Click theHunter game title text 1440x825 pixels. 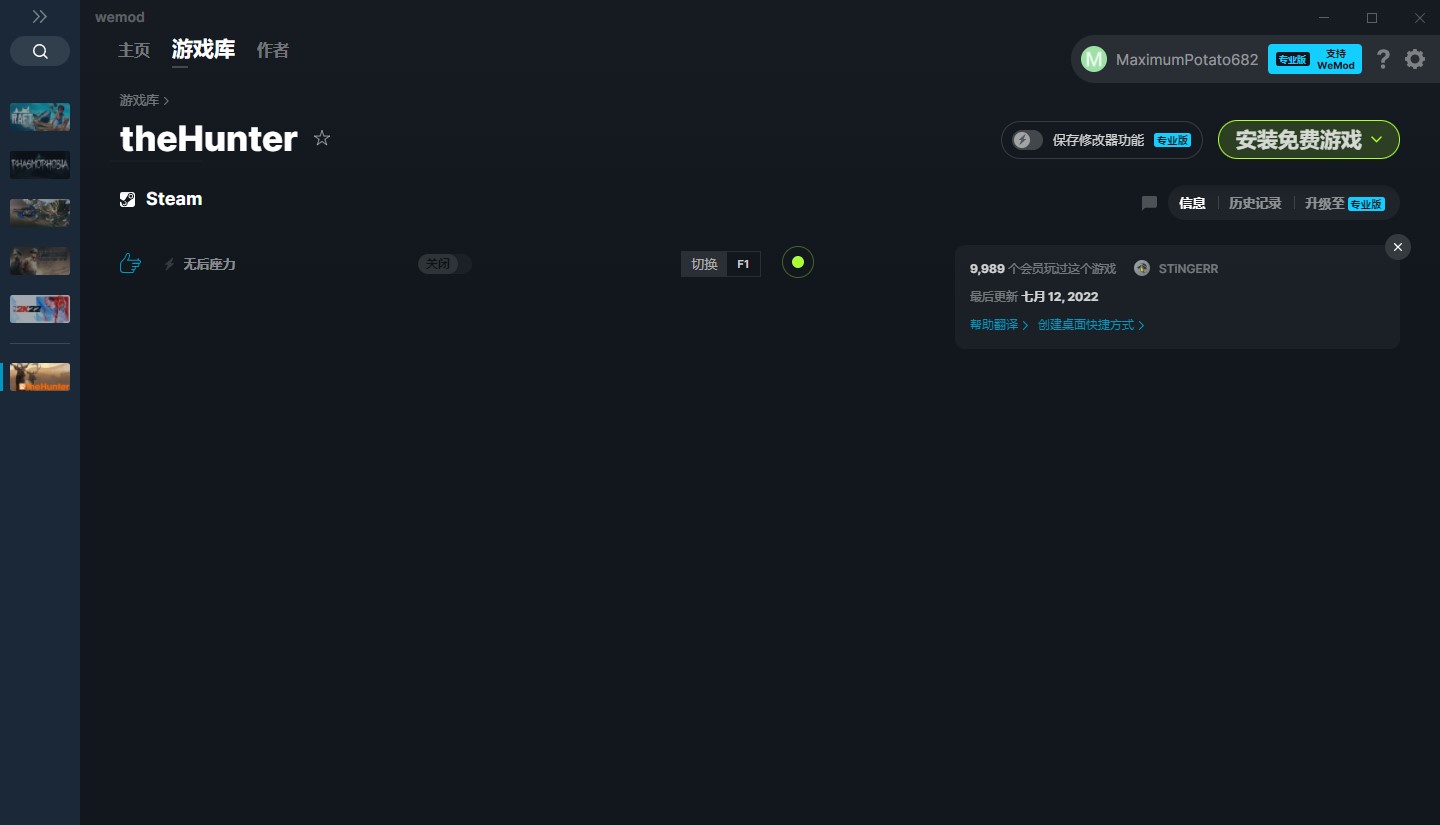click(208, 138)
